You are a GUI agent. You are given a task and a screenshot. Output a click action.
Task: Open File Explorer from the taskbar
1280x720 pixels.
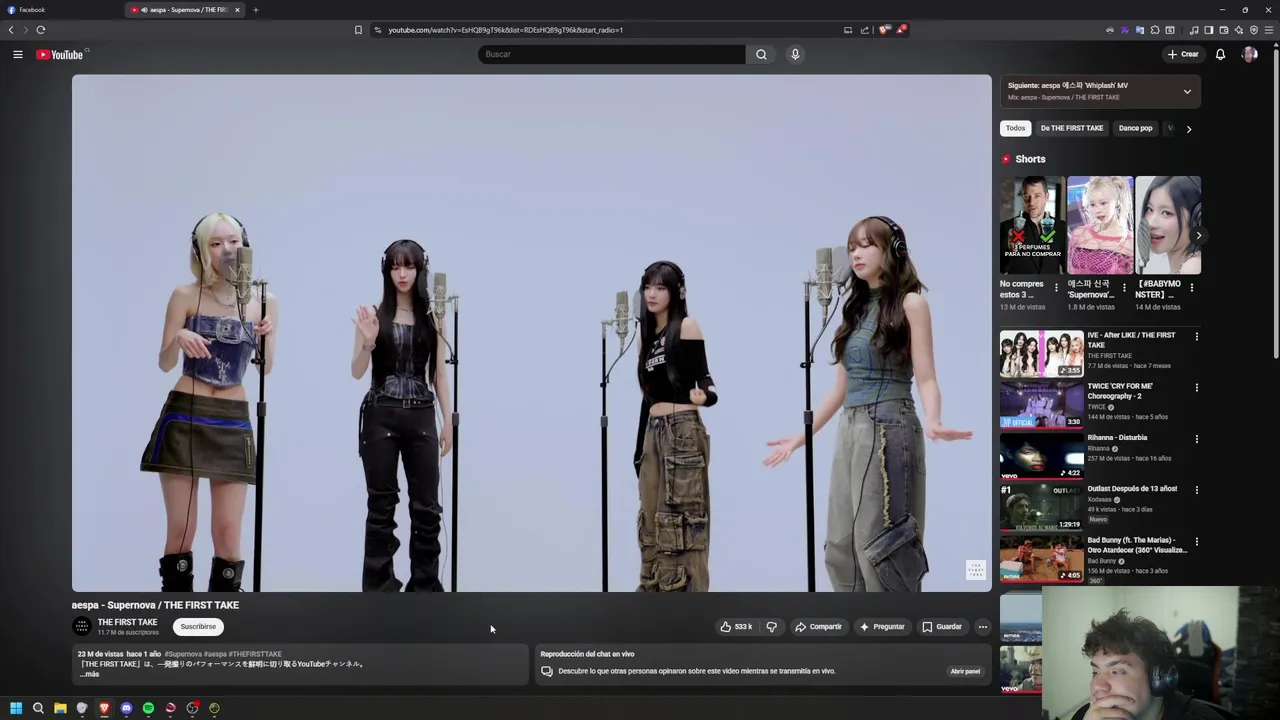click(x=60, y=708)
